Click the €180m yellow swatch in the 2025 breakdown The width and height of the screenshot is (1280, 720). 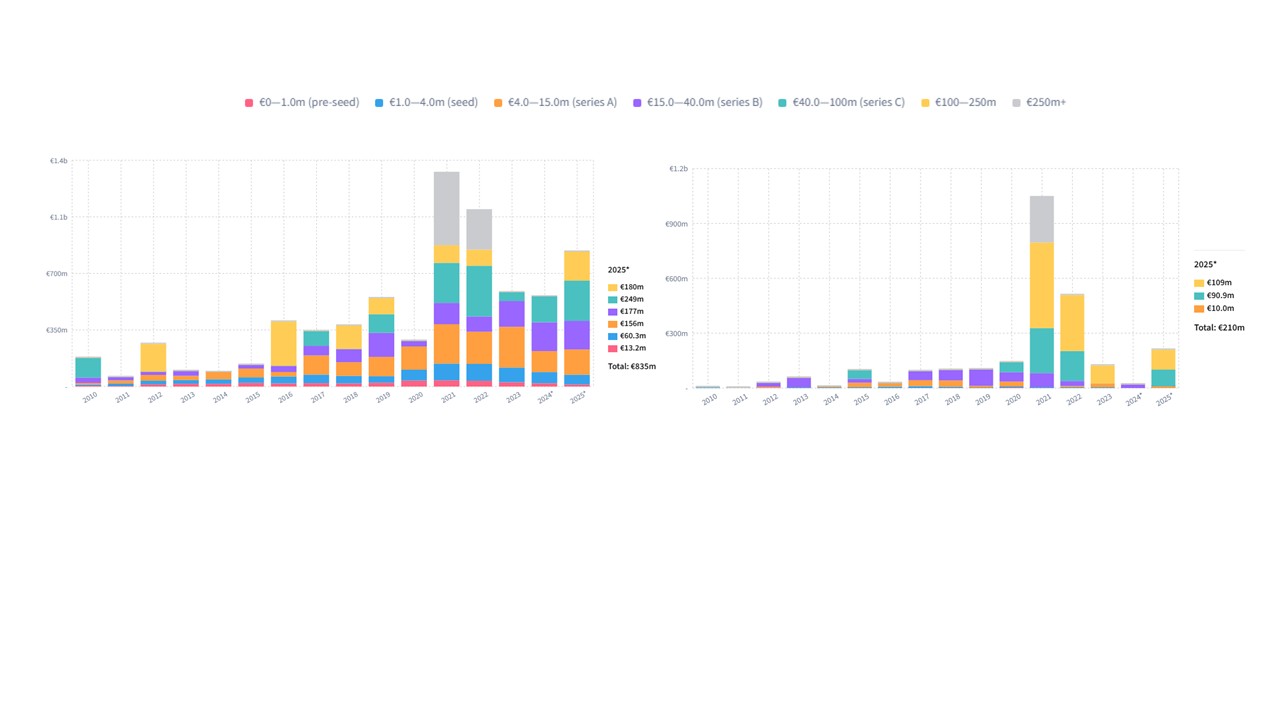[x=613, y=288]
